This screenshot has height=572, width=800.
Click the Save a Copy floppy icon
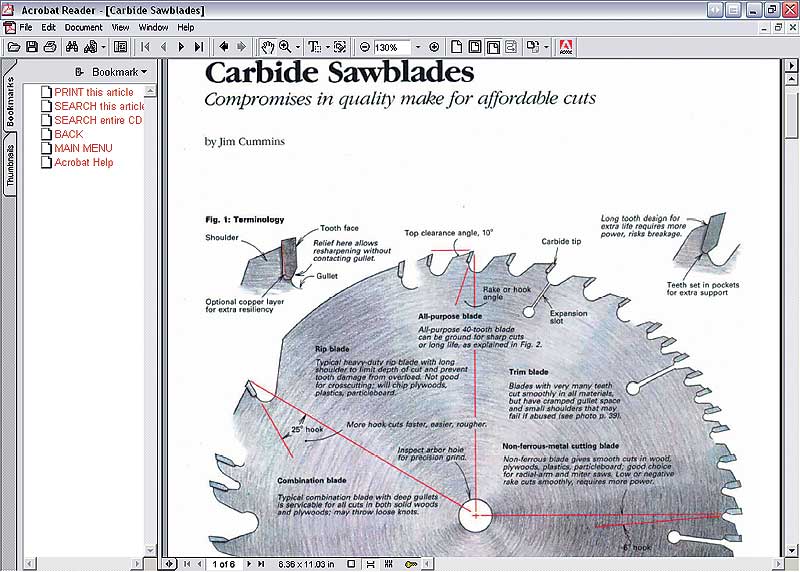tap(32, 47)
